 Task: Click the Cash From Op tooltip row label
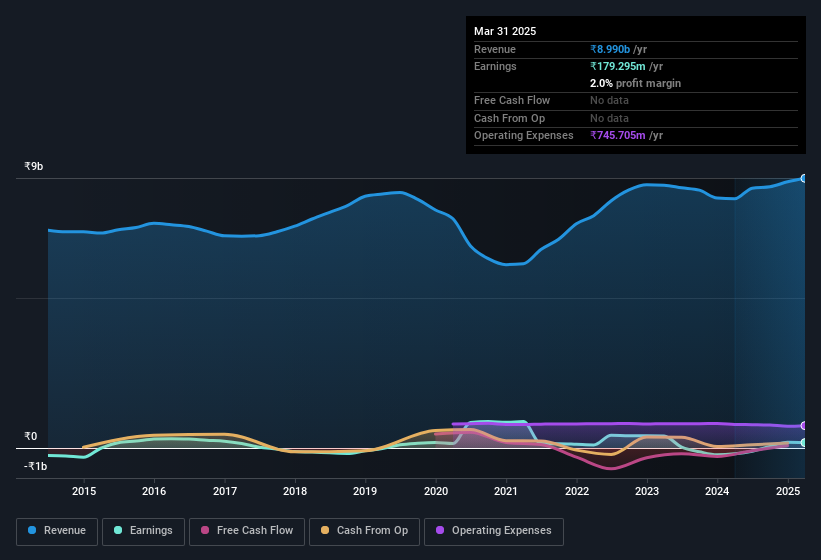509,118
